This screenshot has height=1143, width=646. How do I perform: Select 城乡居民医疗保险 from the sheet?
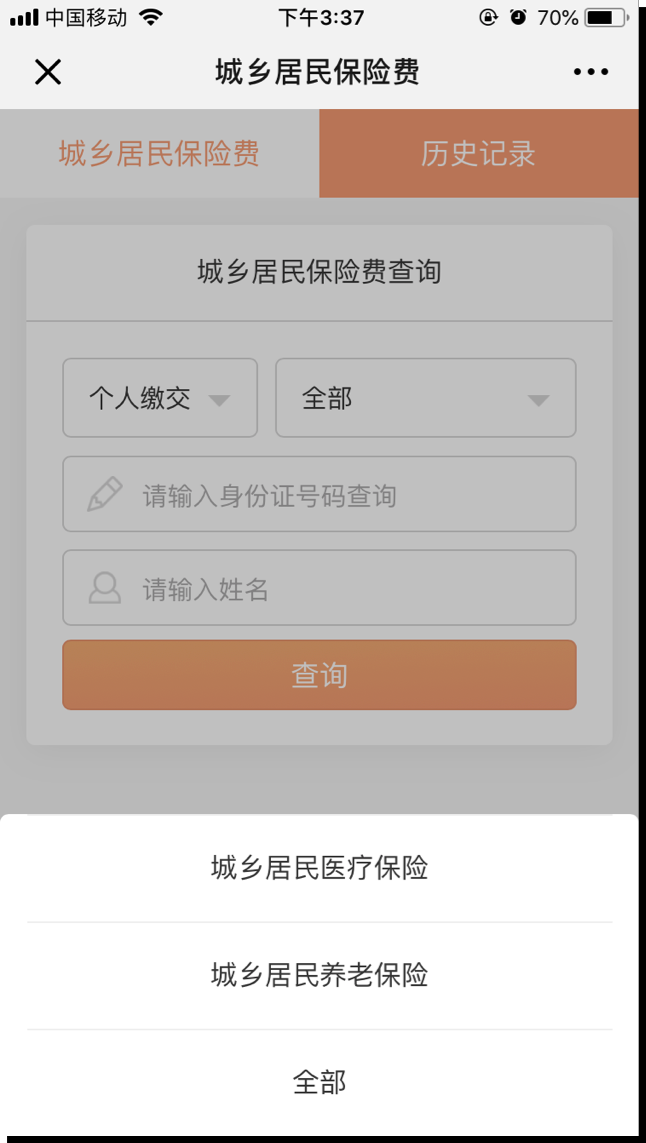tap(319, 868)
